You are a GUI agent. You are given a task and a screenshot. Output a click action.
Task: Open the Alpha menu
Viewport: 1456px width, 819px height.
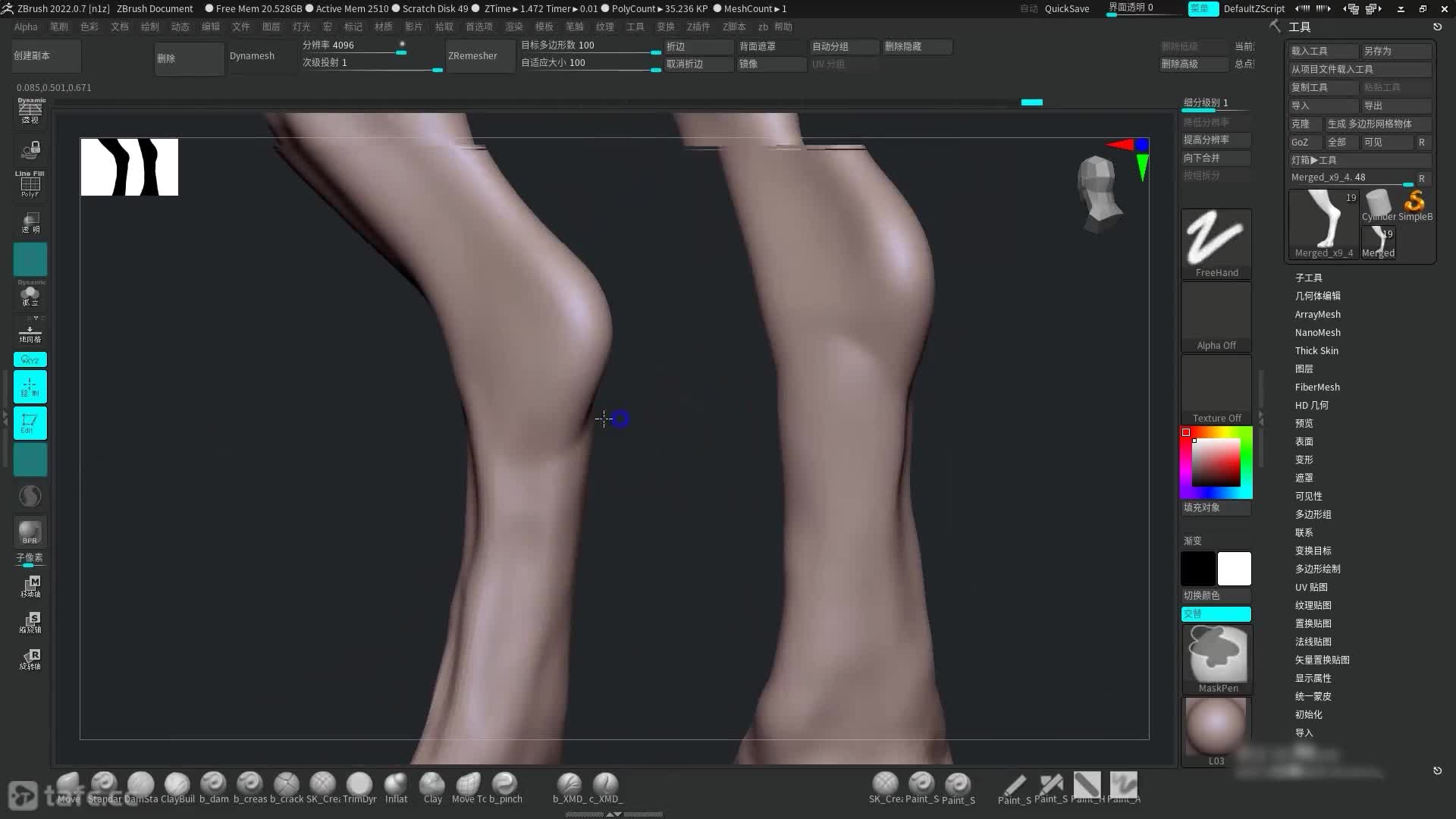pos(26,27)
